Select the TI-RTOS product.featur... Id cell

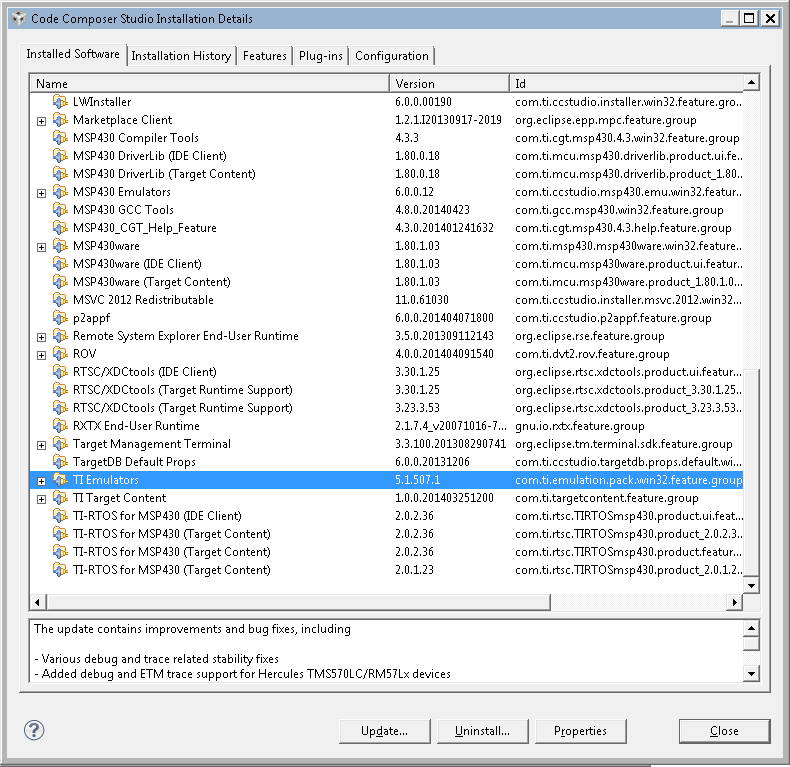(x=628, y=552)
